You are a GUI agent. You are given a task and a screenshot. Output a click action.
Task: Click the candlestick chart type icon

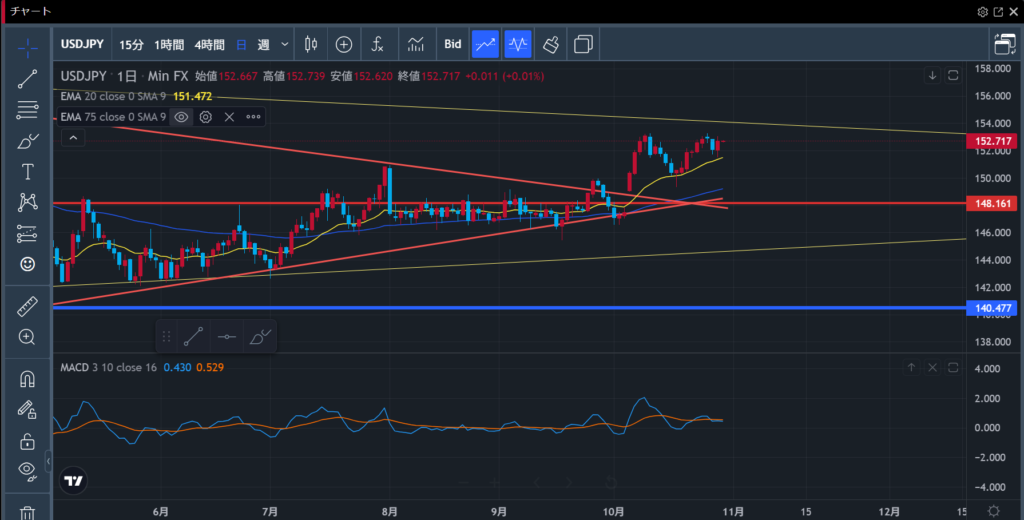(310, 44)
